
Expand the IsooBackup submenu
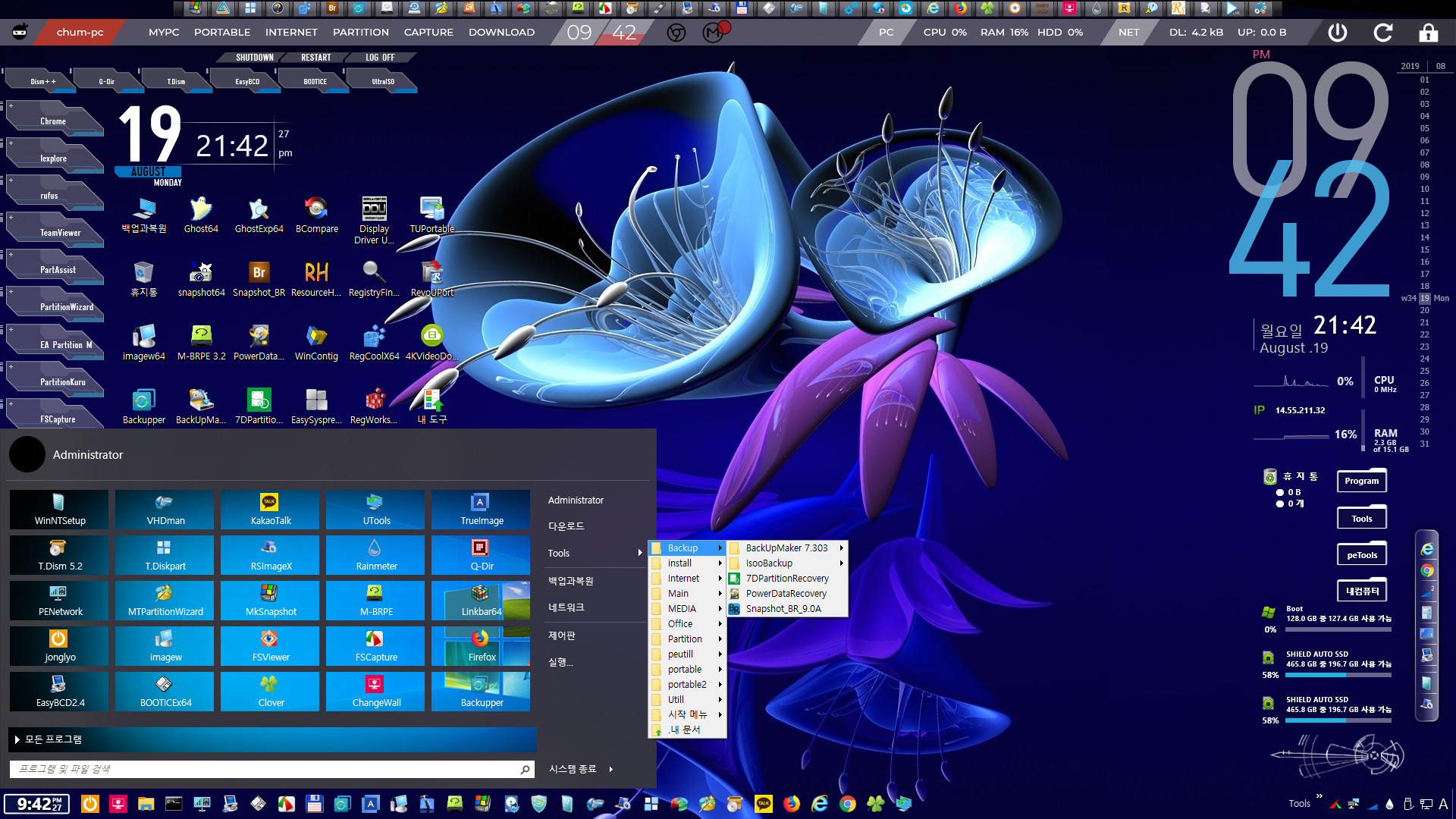click(x=787, y=563)
